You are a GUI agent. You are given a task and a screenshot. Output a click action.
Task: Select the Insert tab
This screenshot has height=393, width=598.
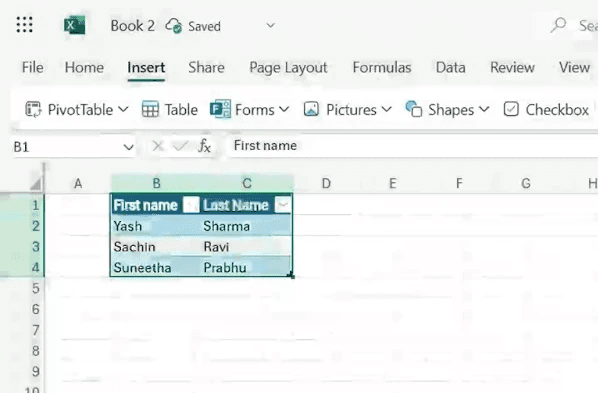(x=146, y=68)
